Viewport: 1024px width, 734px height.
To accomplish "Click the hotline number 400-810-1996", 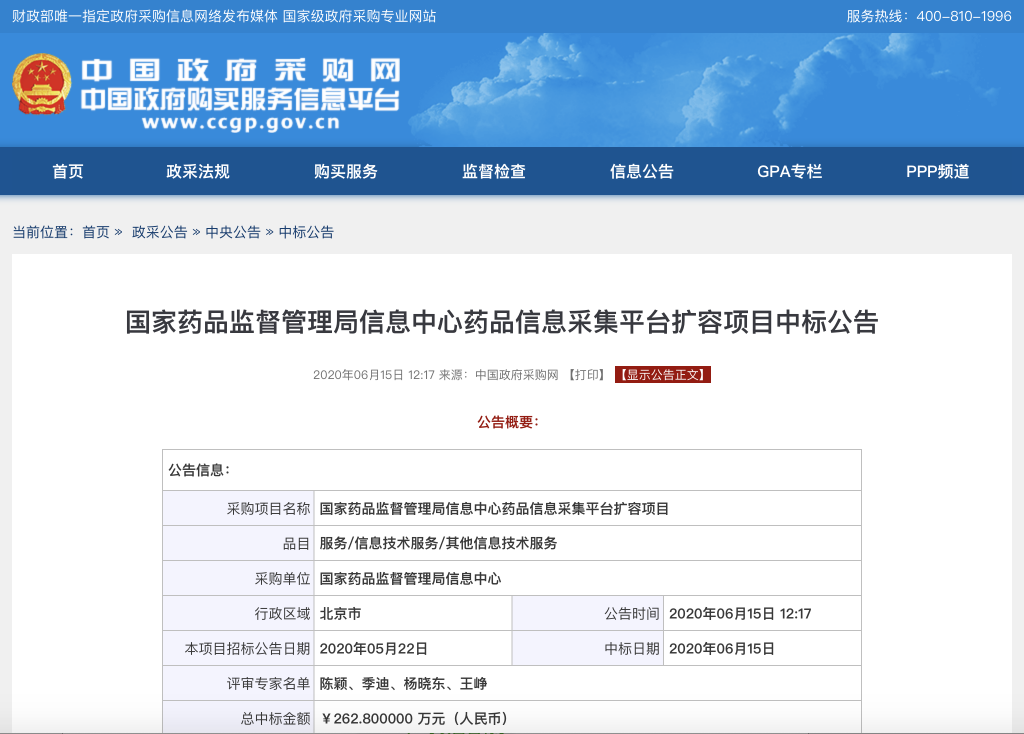I will pos(963,16).
